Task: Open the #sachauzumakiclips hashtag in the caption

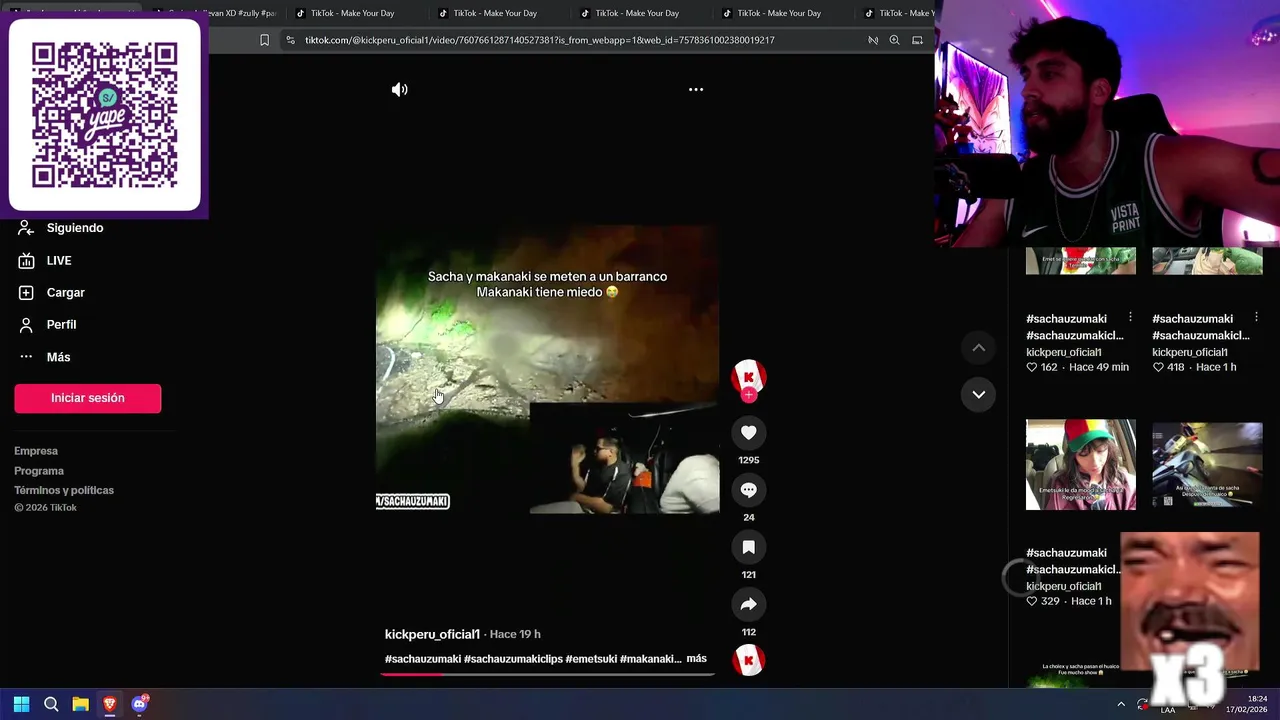Action: [513, 659]
